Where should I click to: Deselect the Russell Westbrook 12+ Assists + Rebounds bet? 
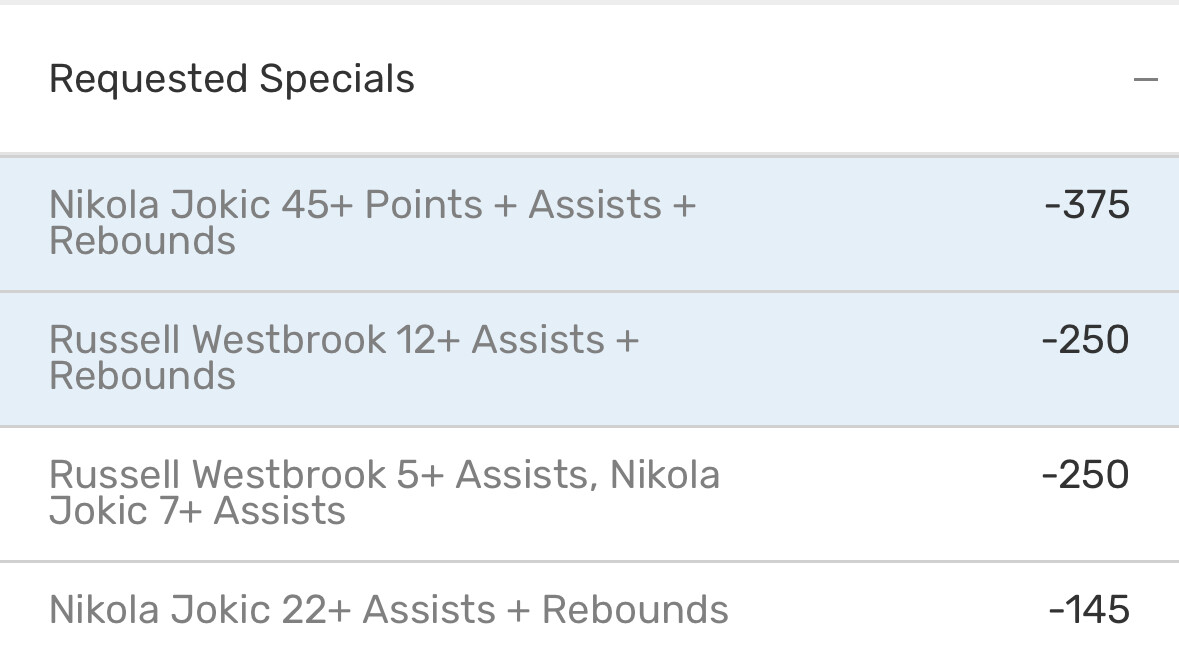[x=589, y=358]
